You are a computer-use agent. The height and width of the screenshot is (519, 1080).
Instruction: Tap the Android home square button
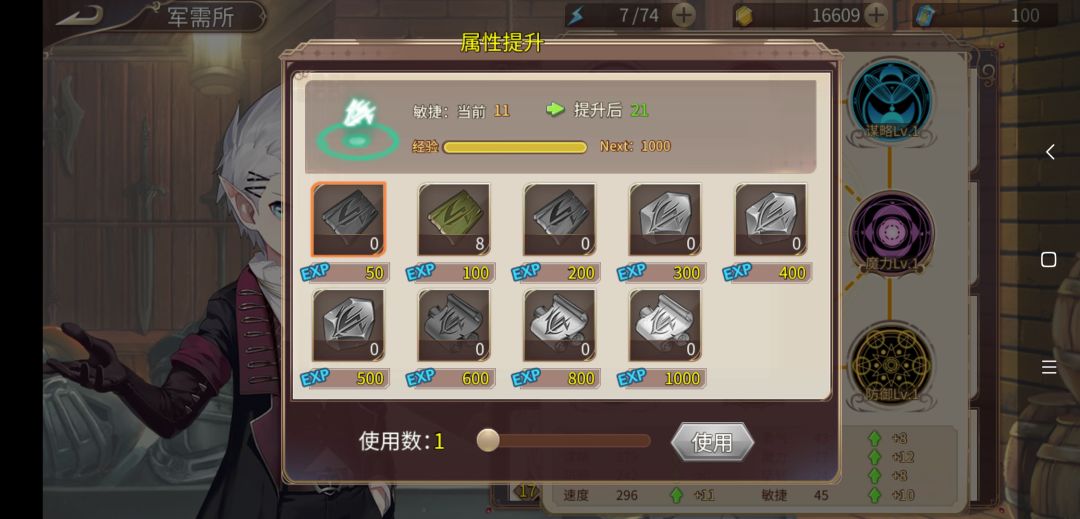click(1048, 260)
